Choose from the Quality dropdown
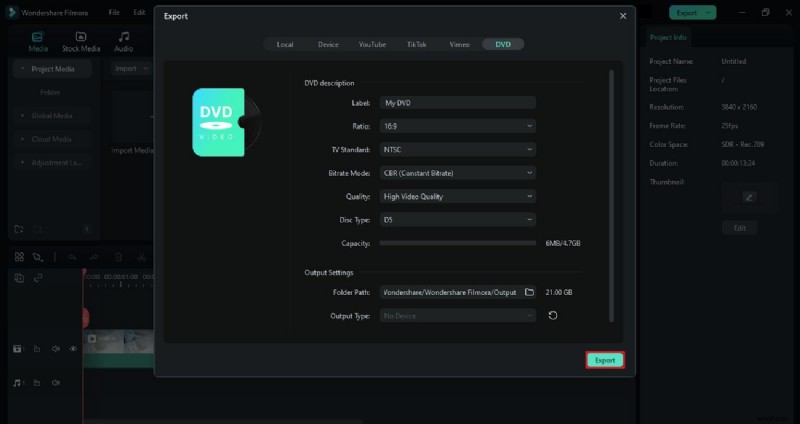Screen dimensions: 800x424 [x=458, y=196]
